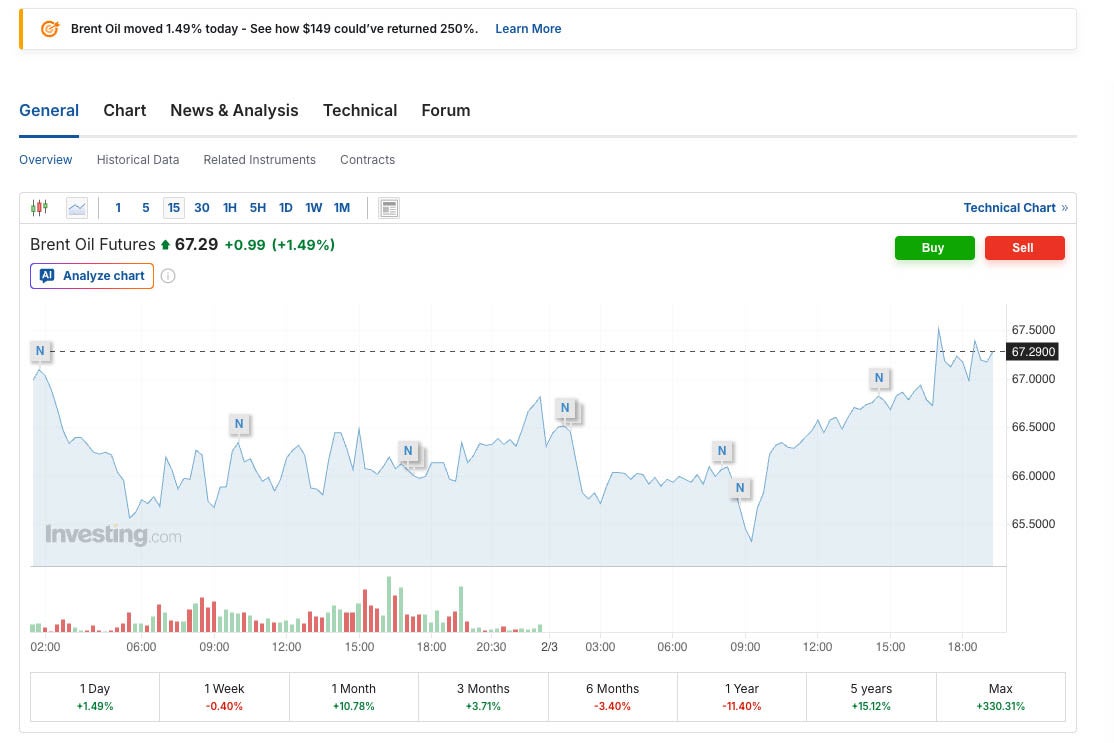Click the 67.2900 current price label
Screen dimensions: 1114x743
(x=1033, y=352)
